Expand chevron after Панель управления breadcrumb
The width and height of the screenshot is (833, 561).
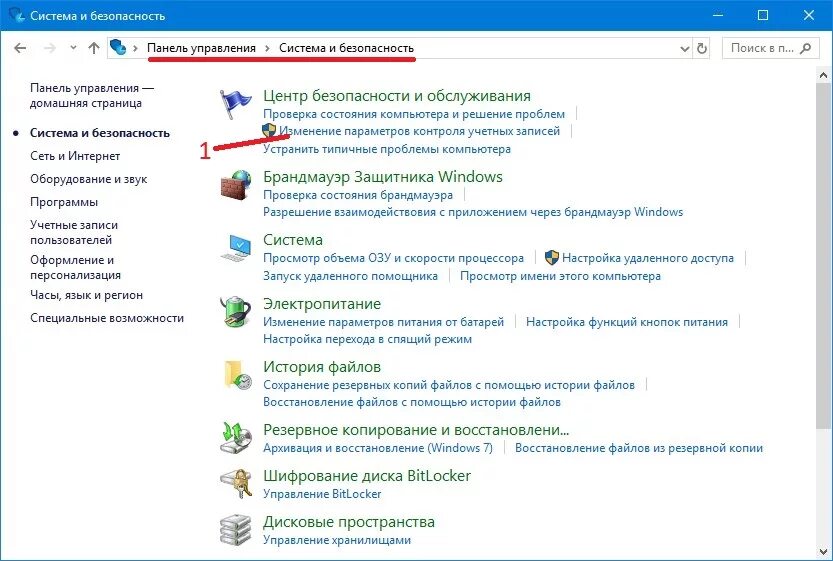tap(268, 48)
